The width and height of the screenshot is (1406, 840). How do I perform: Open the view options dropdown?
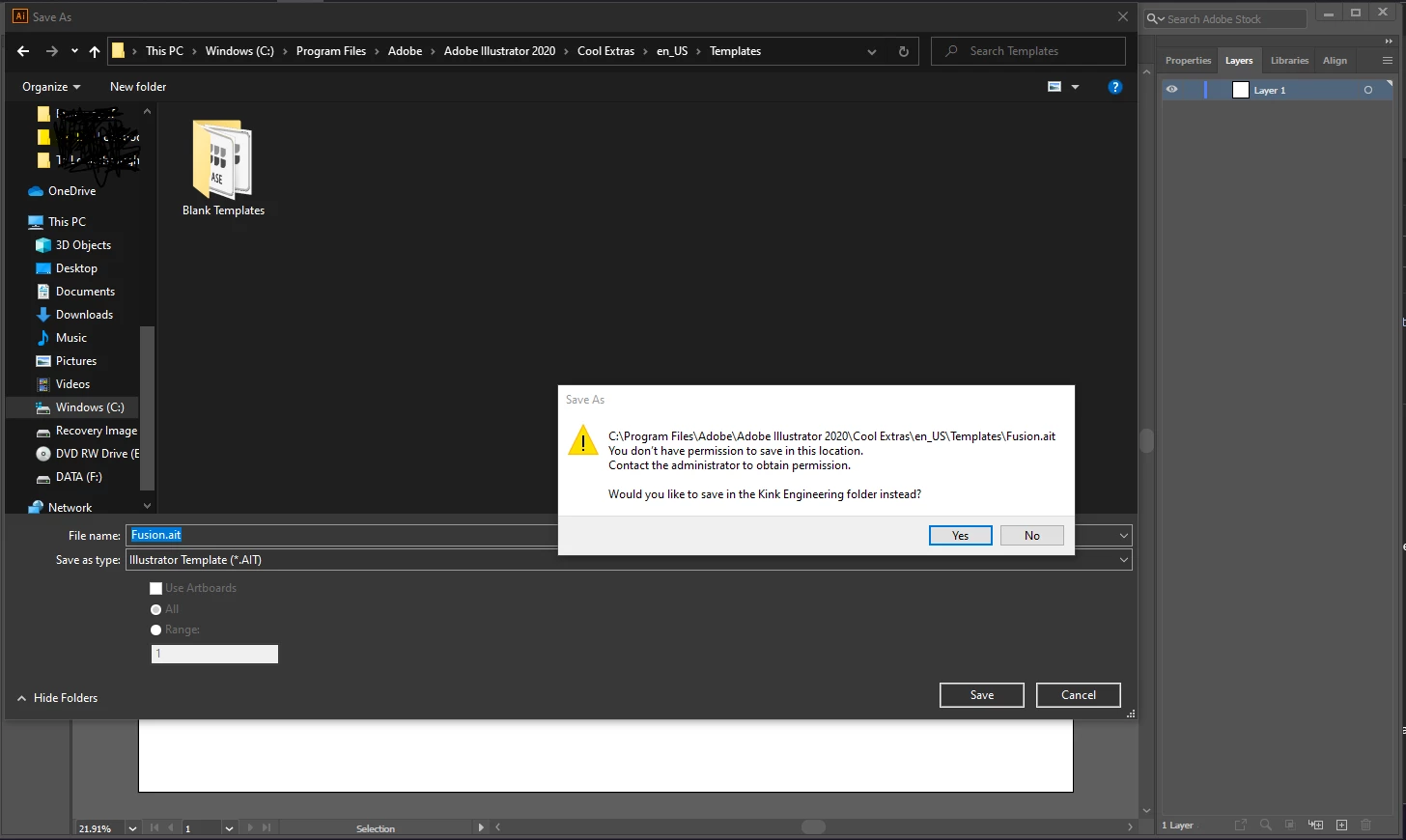coord(1075,87)
